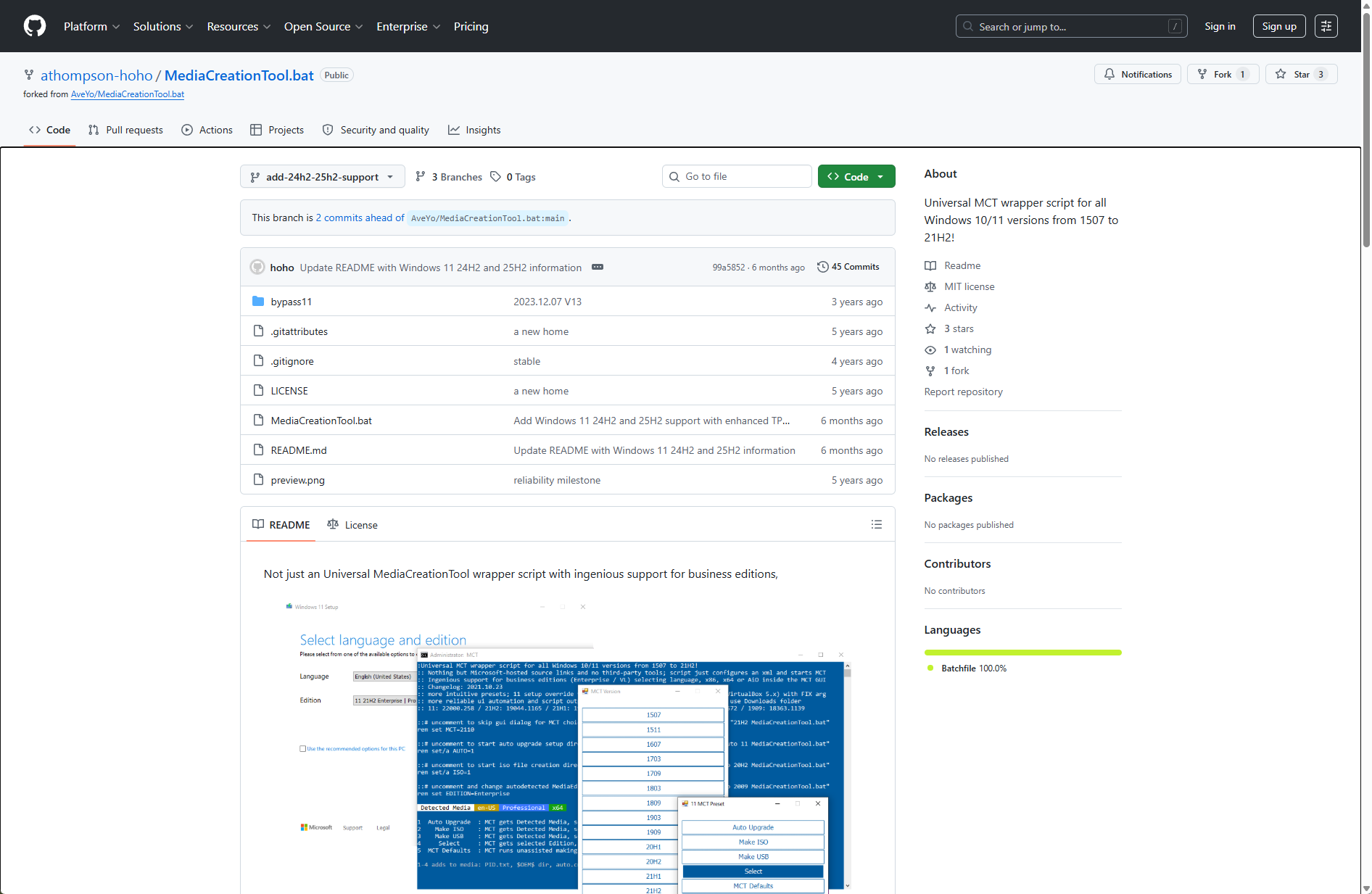View the 3 Branches list
1372x894 pixels.
tap(449, 177)
